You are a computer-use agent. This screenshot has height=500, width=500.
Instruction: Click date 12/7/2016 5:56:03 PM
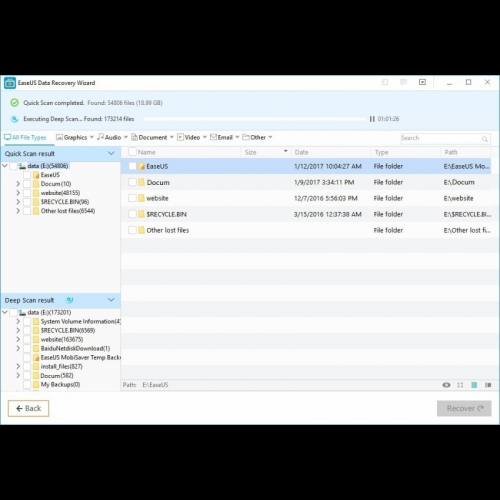tap(326, 198)
